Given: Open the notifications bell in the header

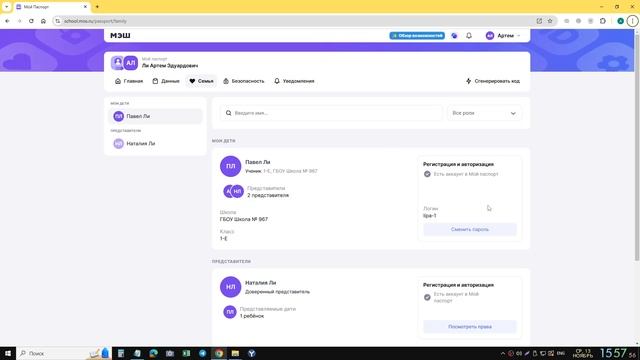Looking at the screenshot, I should pyautogui.click(x=469, y=36).
